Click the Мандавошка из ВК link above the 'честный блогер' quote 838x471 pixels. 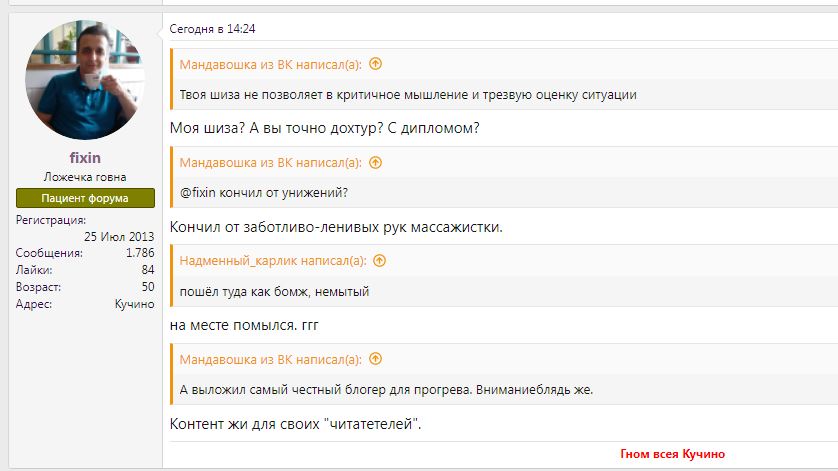coord(270,360)
